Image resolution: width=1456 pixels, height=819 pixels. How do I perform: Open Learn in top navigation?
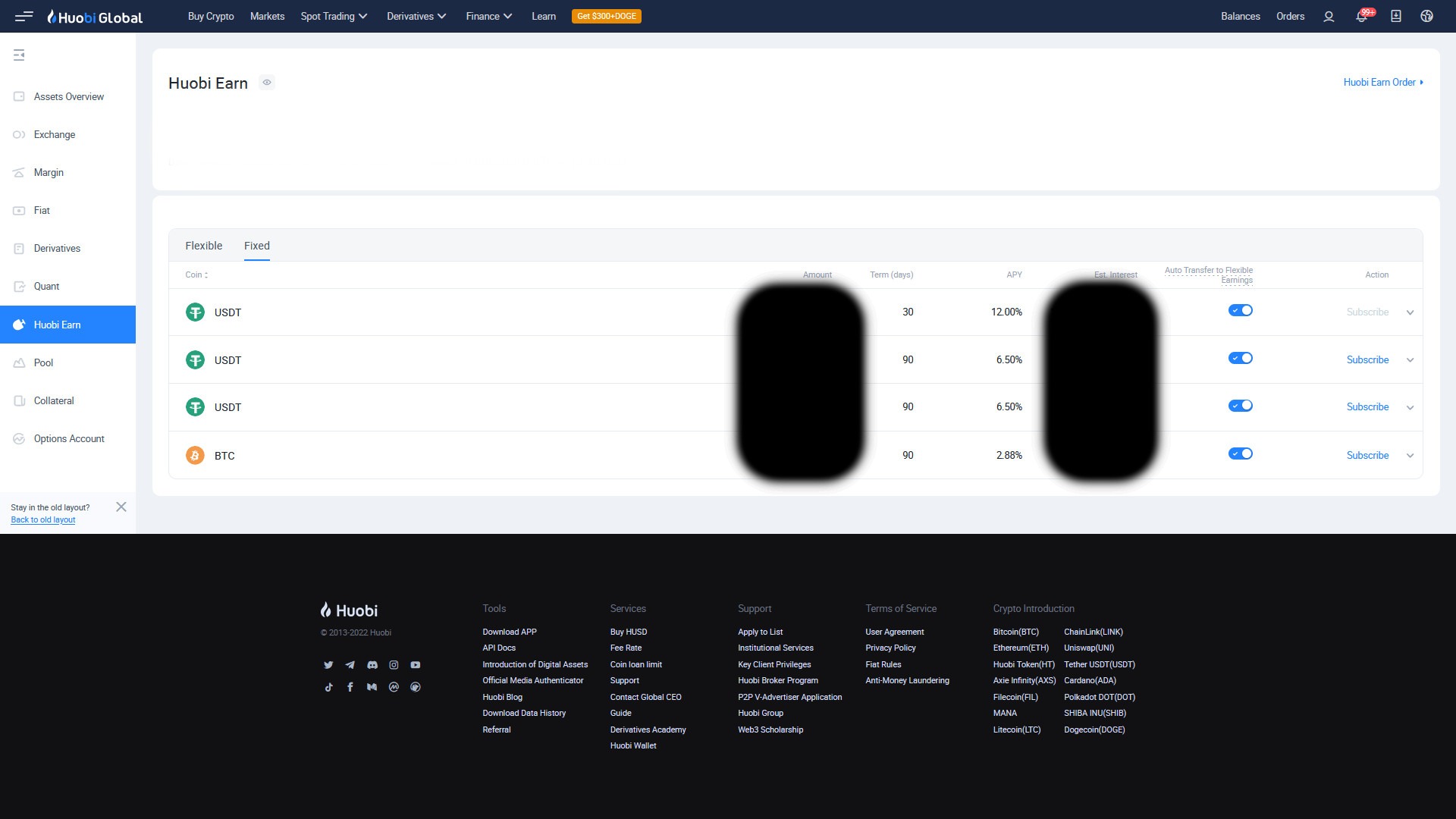(x=544, y=16)
